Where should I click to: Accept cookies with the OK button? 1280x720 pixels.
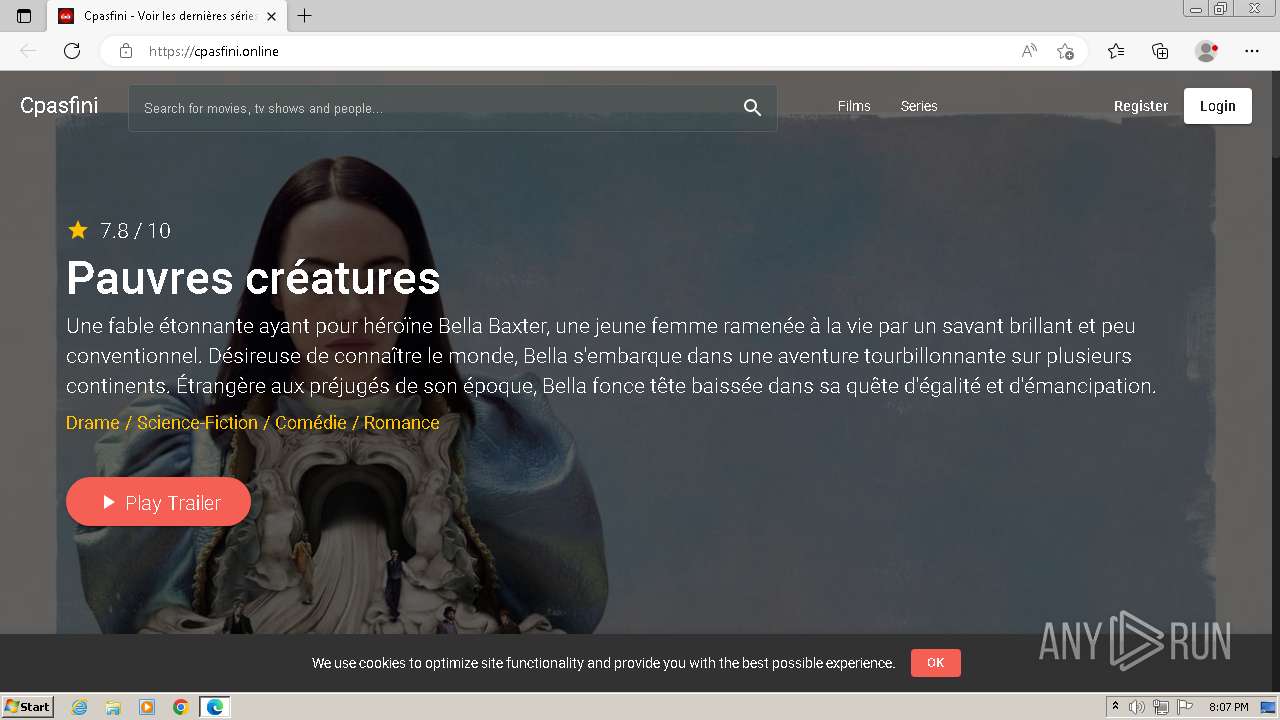click(x=935, y=663)
